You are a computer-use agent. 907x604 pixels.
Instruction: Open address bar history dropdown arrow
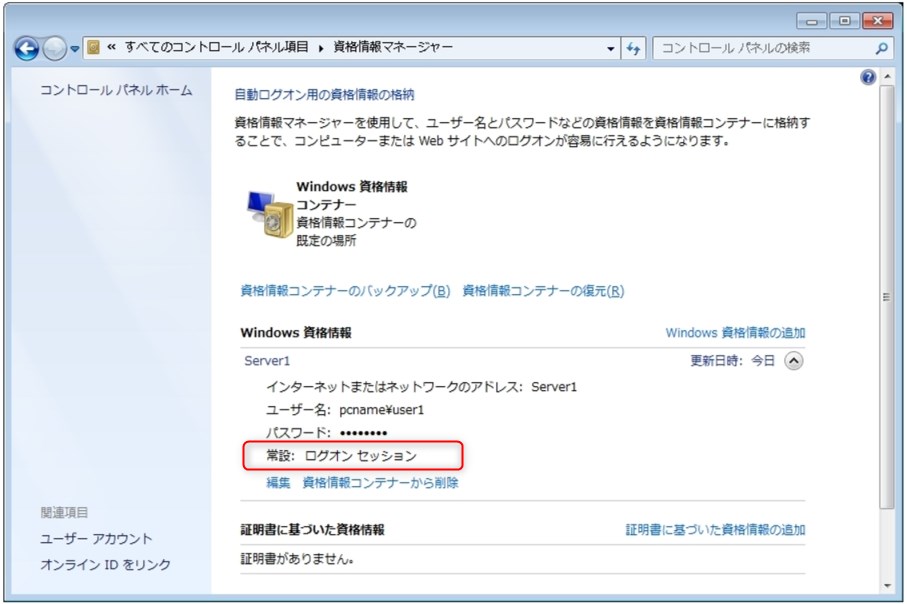click(611, 49)
